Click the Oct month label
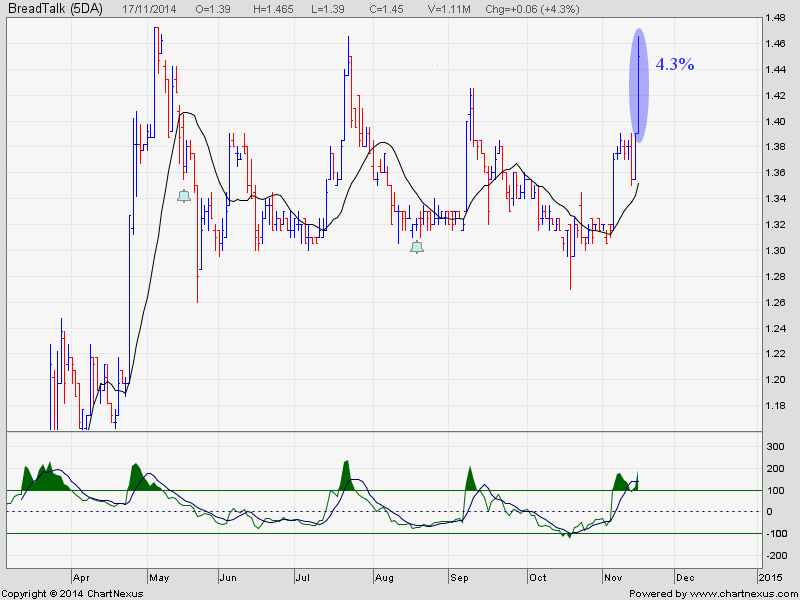Viewport: 800px width, 600px height. click(538, 578)
